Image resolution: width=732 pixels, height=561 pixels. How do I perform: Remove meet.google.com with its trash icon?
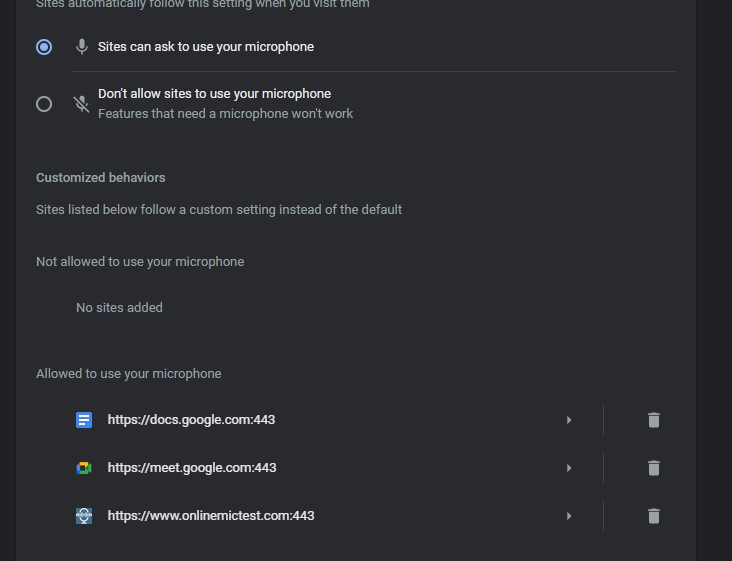click(654, 468)
